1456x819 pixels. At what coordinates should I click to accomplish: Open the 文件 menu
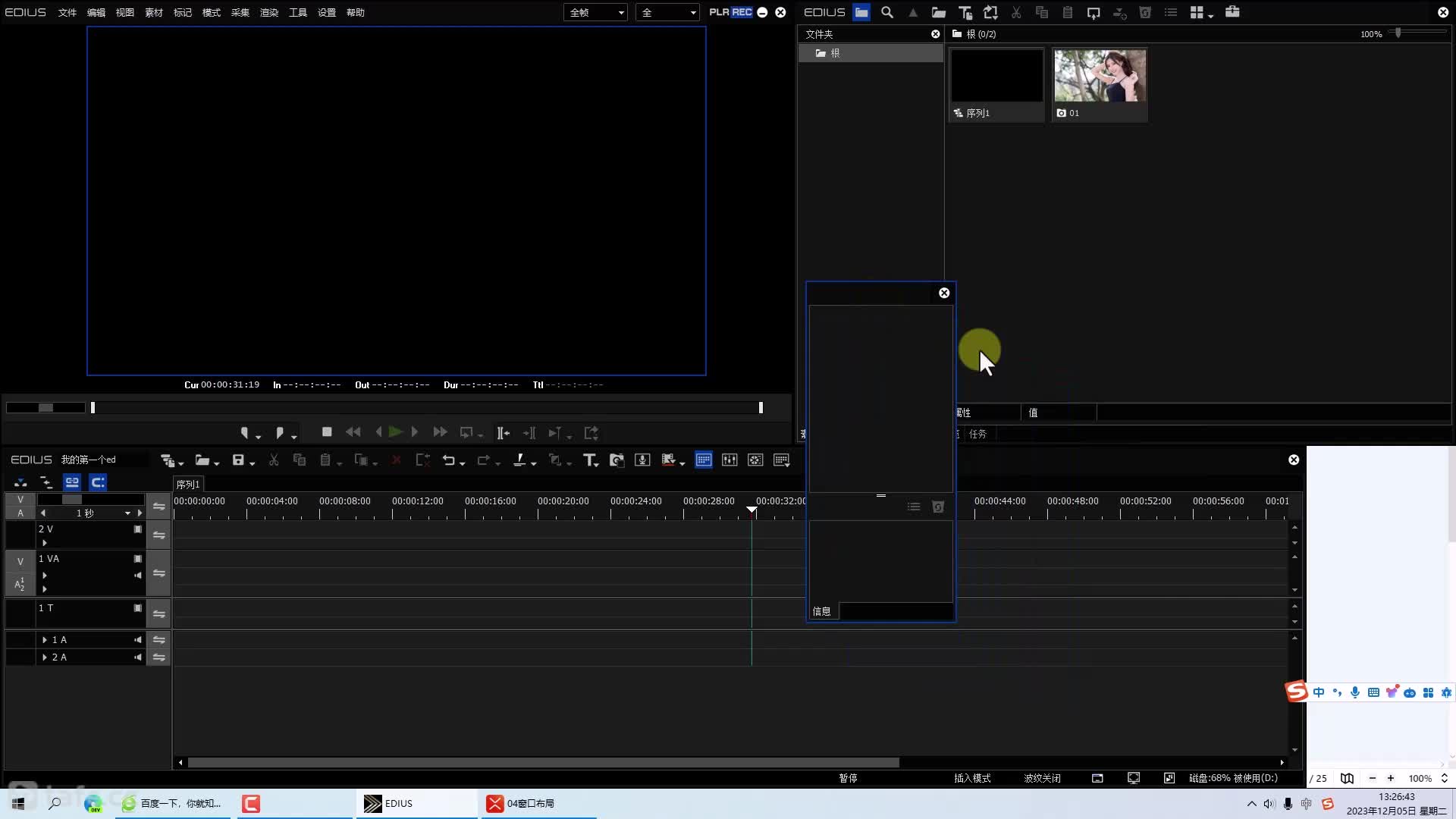67,12
